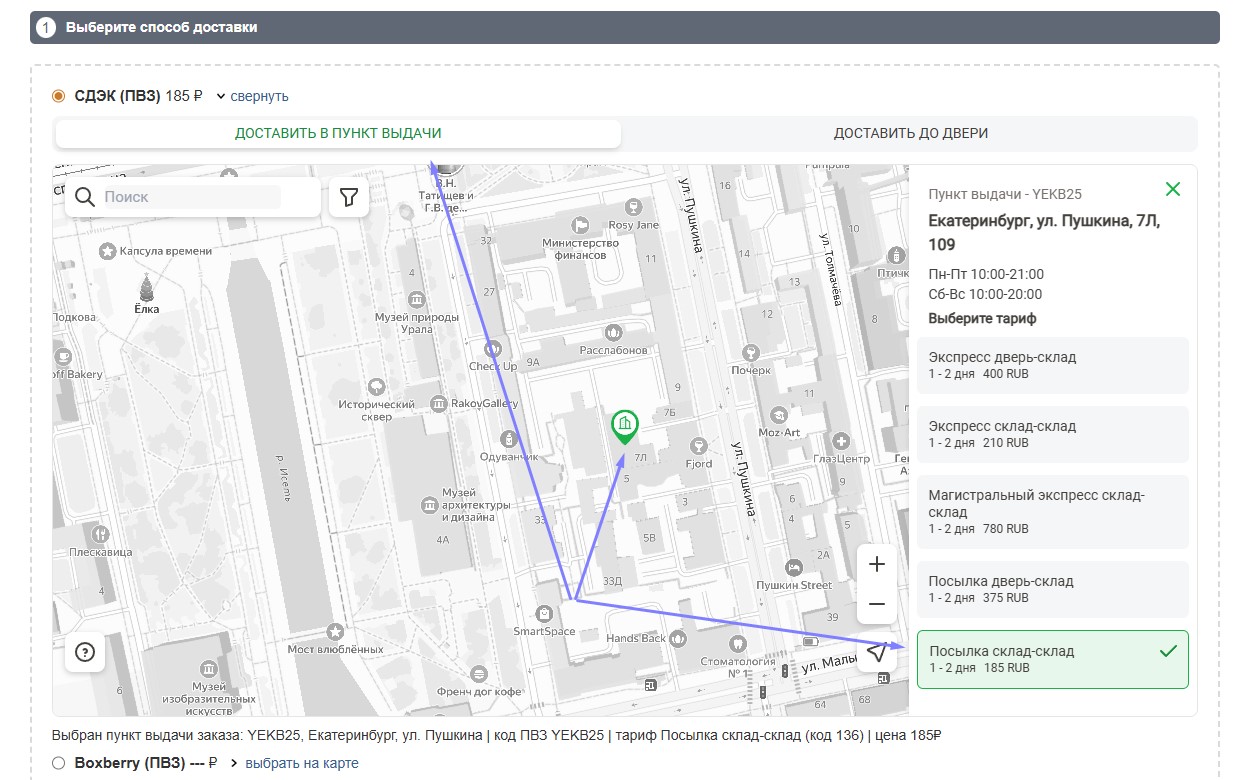The height and width of the screenshot is (780, 1255).
Task: Click the Ёлка Christmas tree map icon
Action: pyautogui.click(x=147, y=287)
